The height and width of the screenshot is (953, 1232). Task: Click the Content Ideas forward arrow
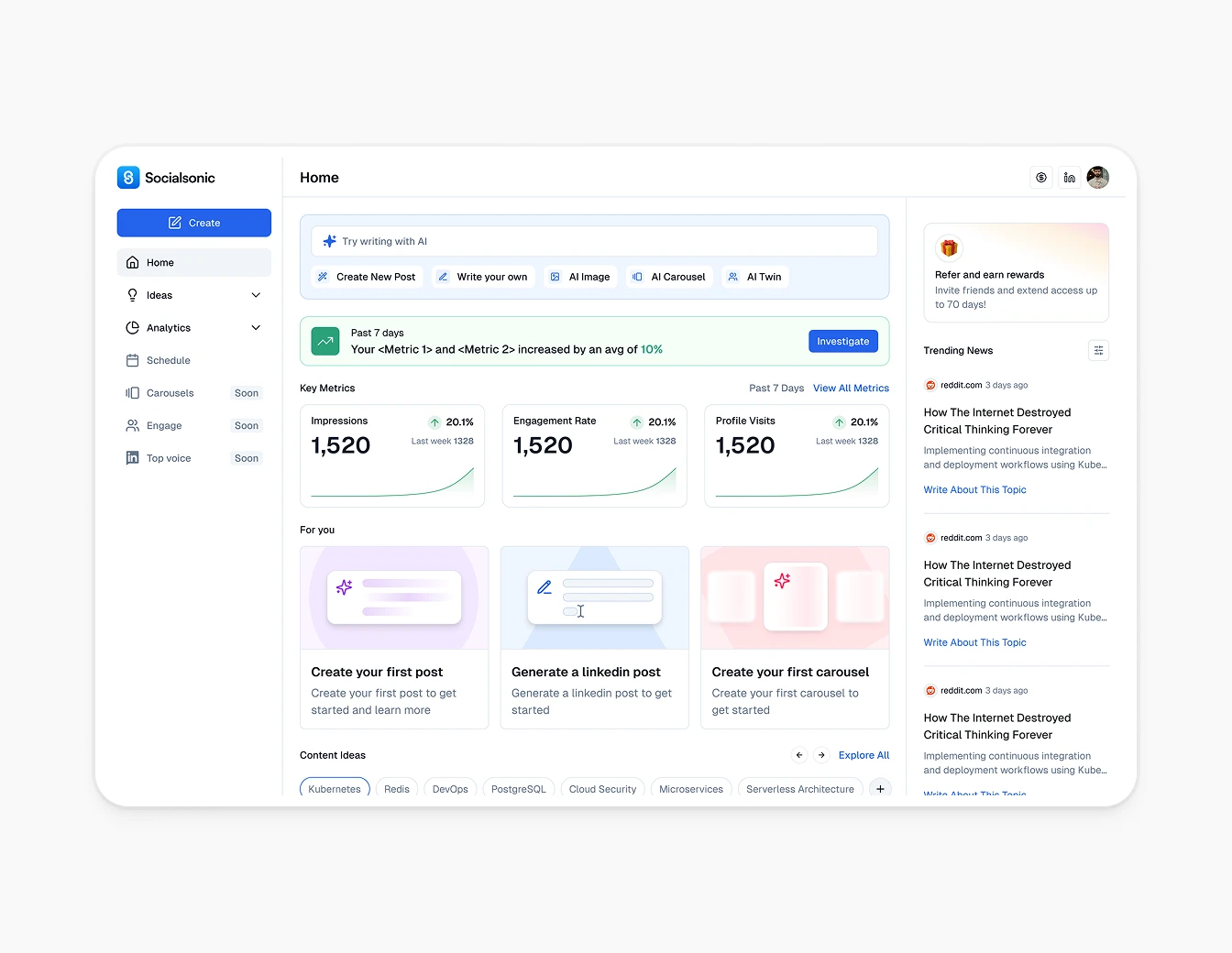point(820,755)
